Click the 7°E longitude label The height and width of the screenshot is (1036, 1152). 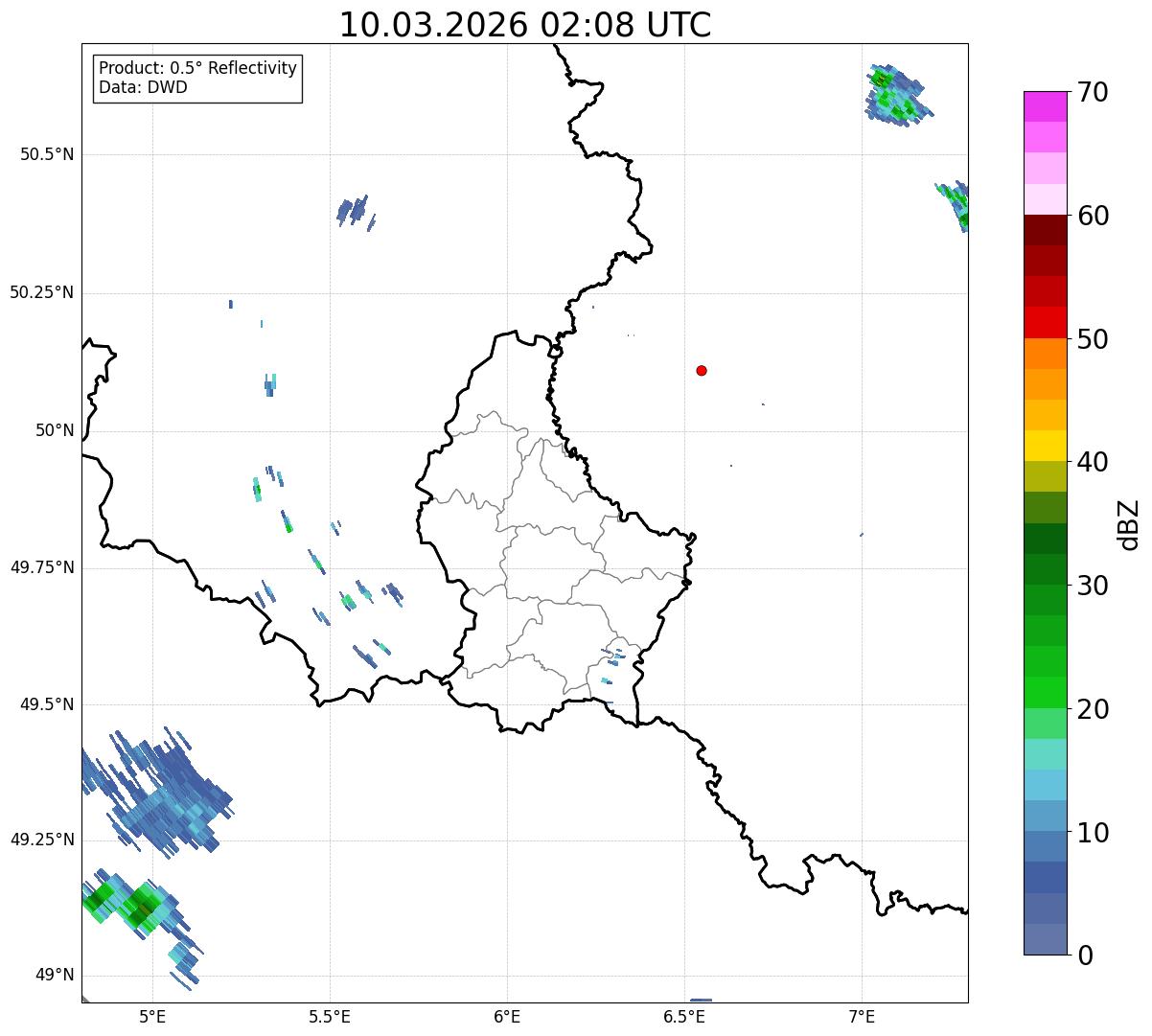pyautogui.click(x=862, y=1016)
